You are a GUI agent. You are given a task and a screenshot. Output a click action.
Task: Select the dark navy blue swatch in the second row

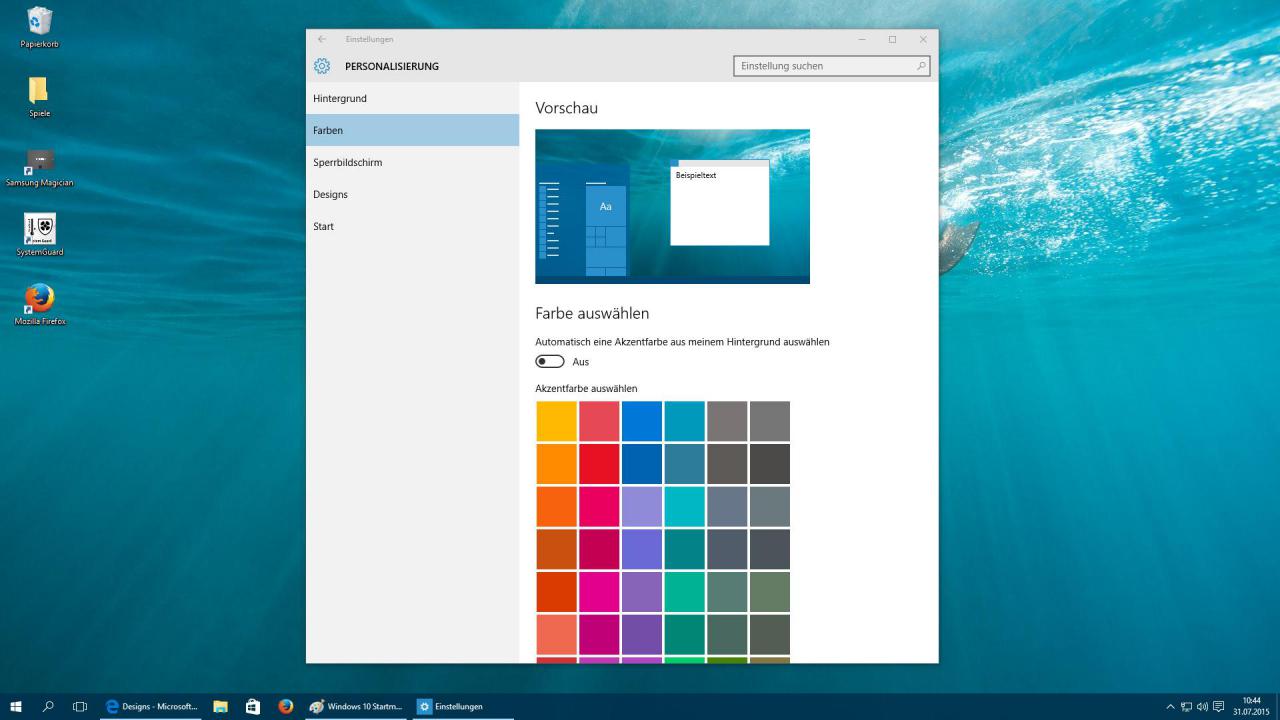pos(642,463)
